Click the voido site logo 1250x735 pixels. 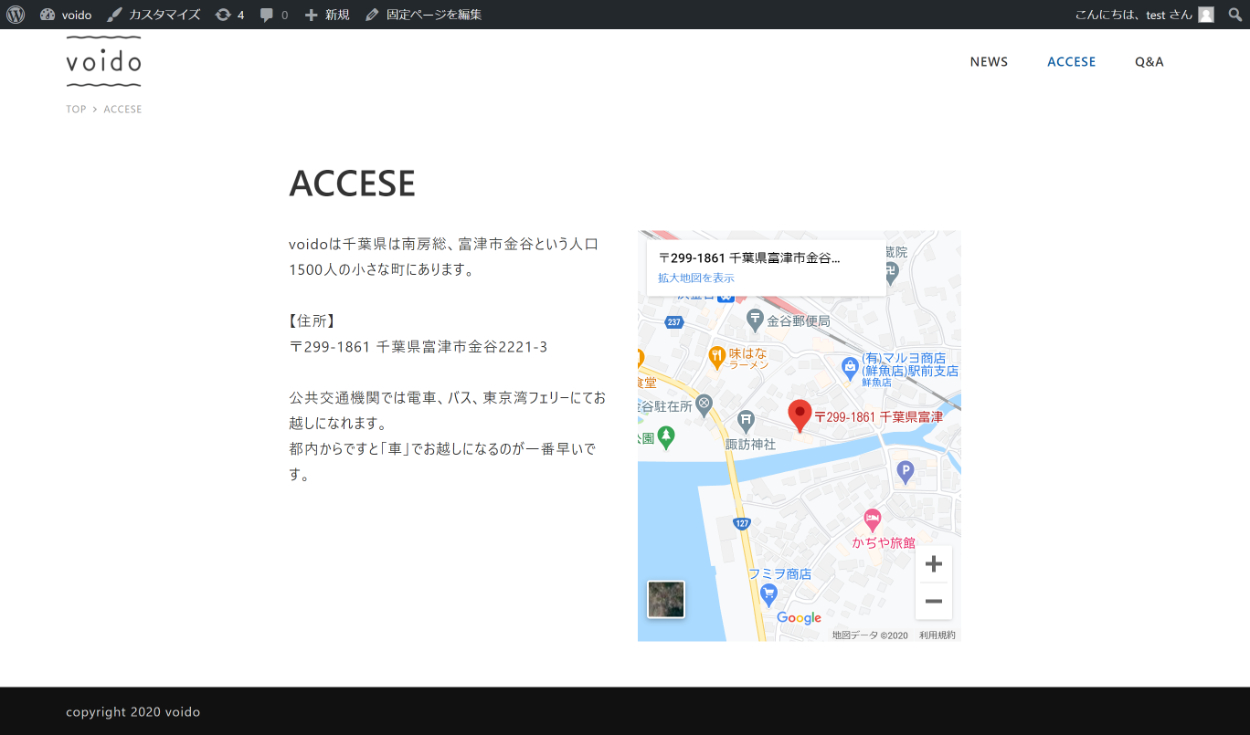[x=104, y=62]
